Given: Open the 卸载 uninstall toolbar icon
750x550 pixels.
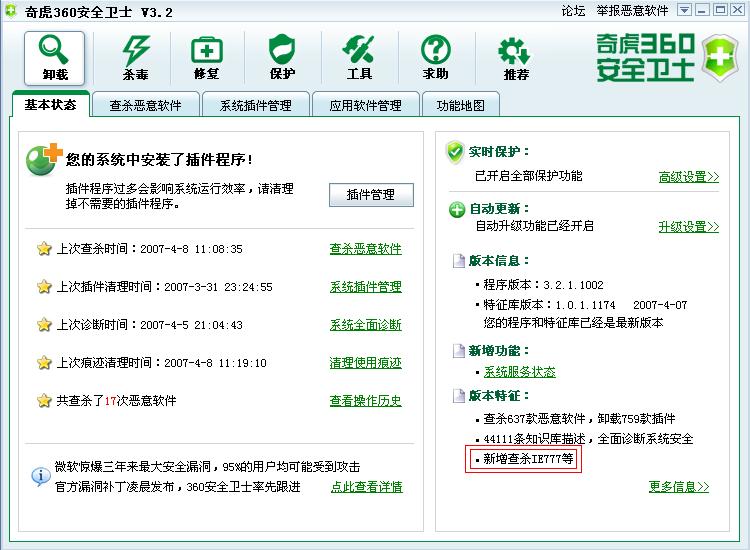Looking at the screenshot, I should tap(55, 58).
